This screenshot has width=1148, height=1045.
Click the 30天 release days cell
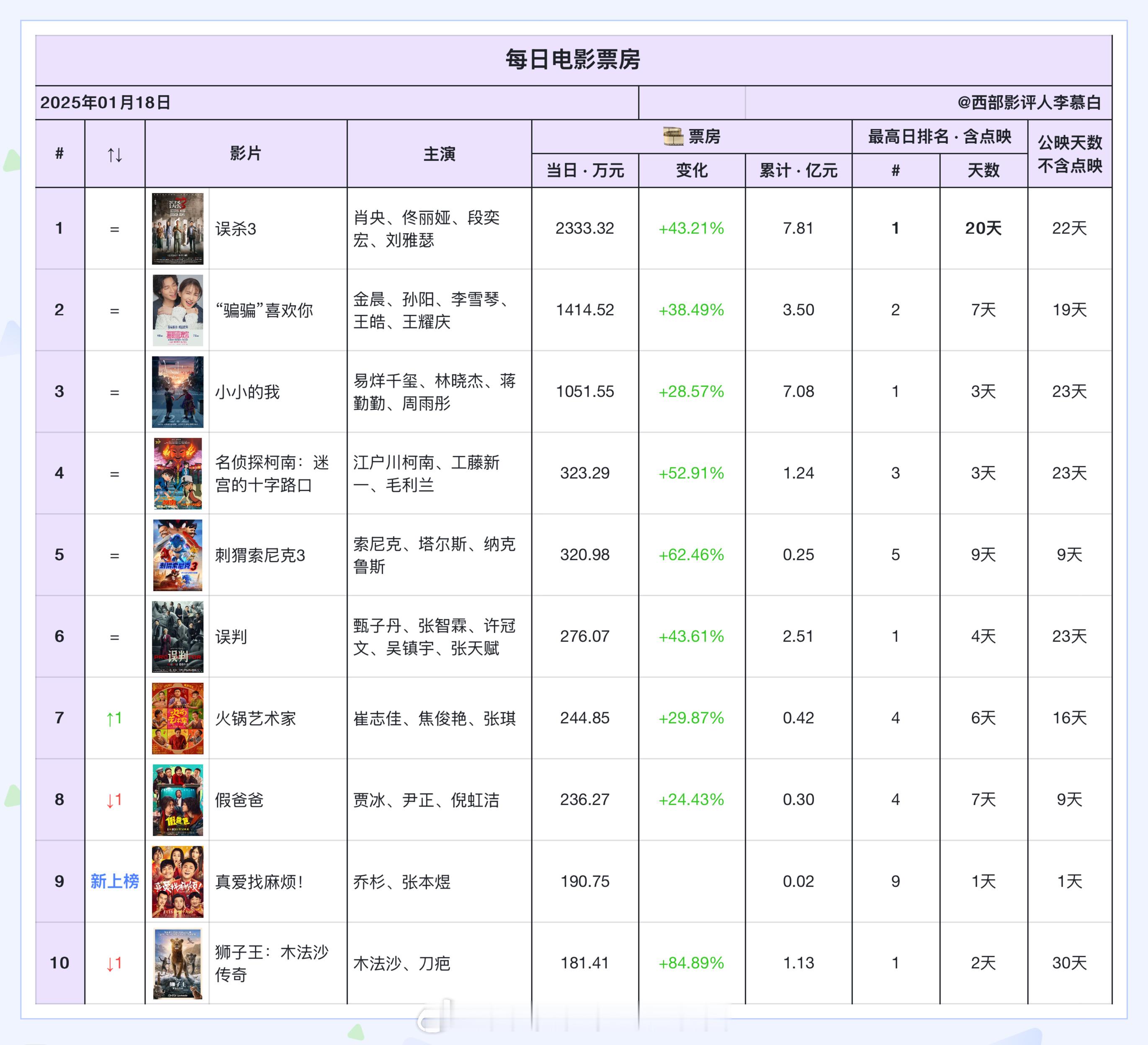click(1069, 963)
